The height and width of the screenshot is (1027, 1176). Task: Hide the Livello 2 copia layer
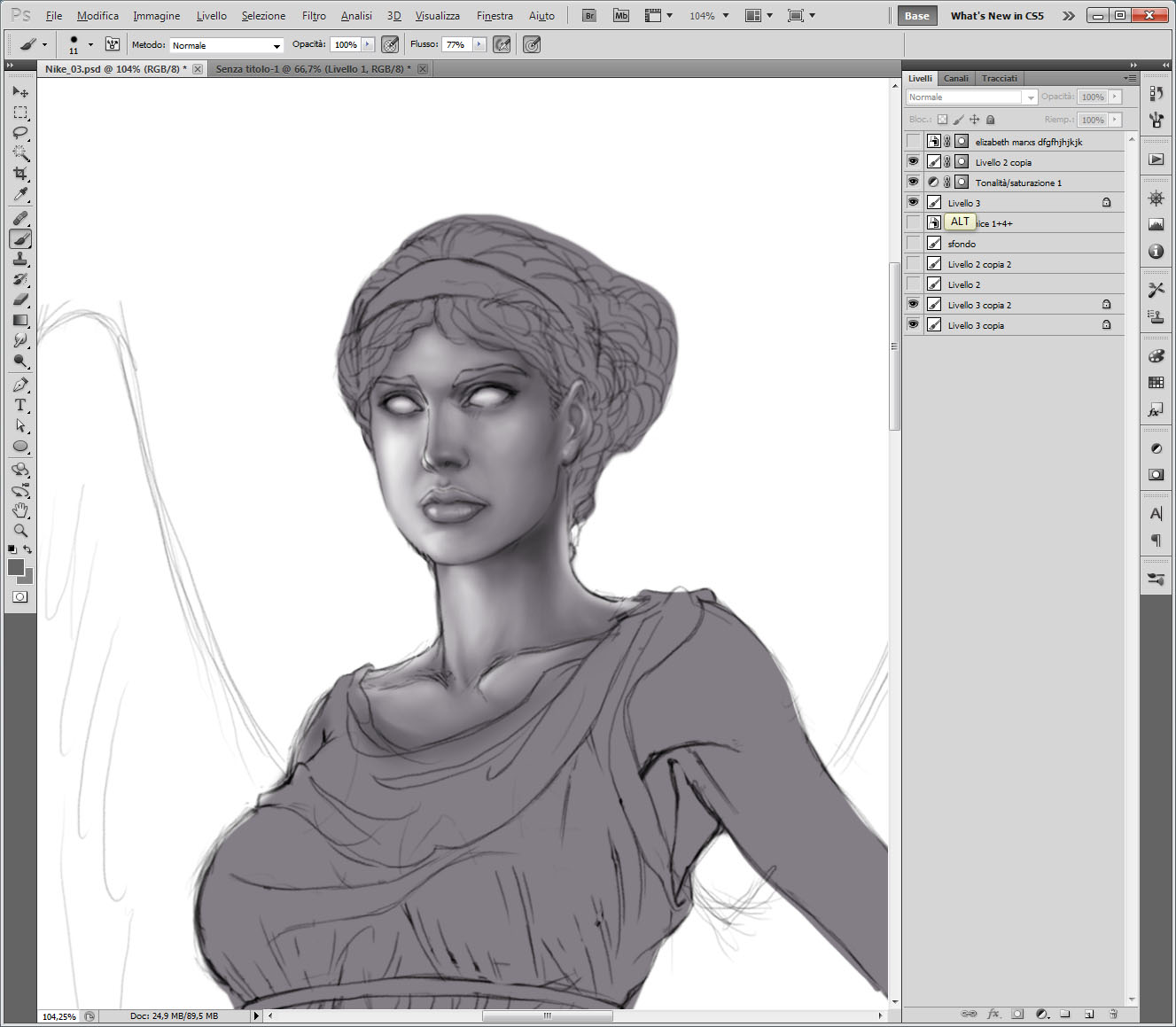click(x=913, y=161)
